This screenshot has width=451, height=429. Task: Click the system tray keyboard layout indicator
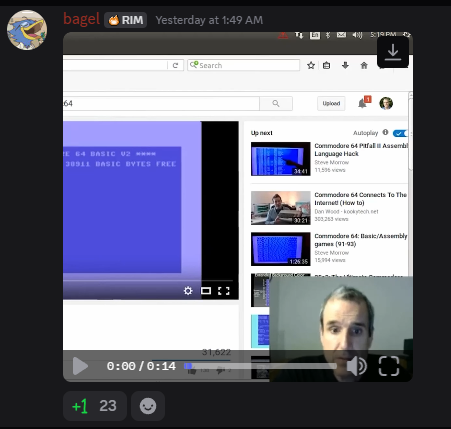(315, 35)
